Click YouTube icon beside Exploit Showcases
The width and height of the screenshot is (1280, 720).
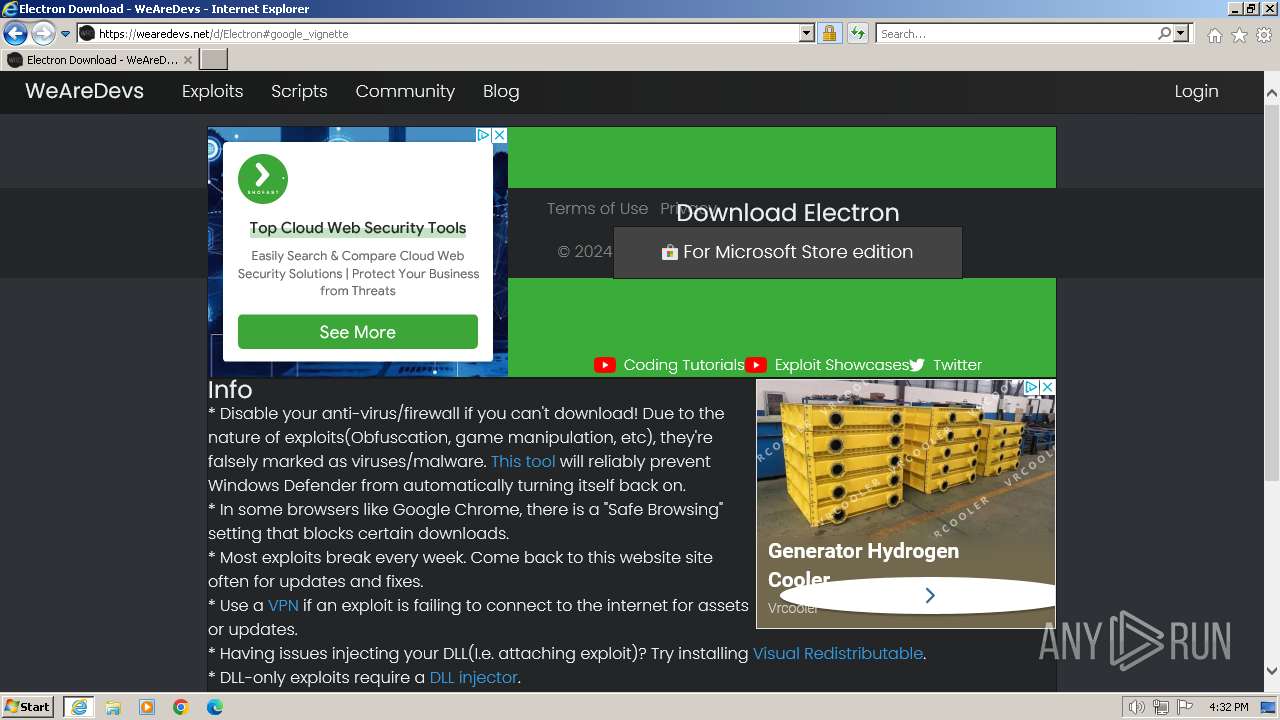click(x=756, y=365)
